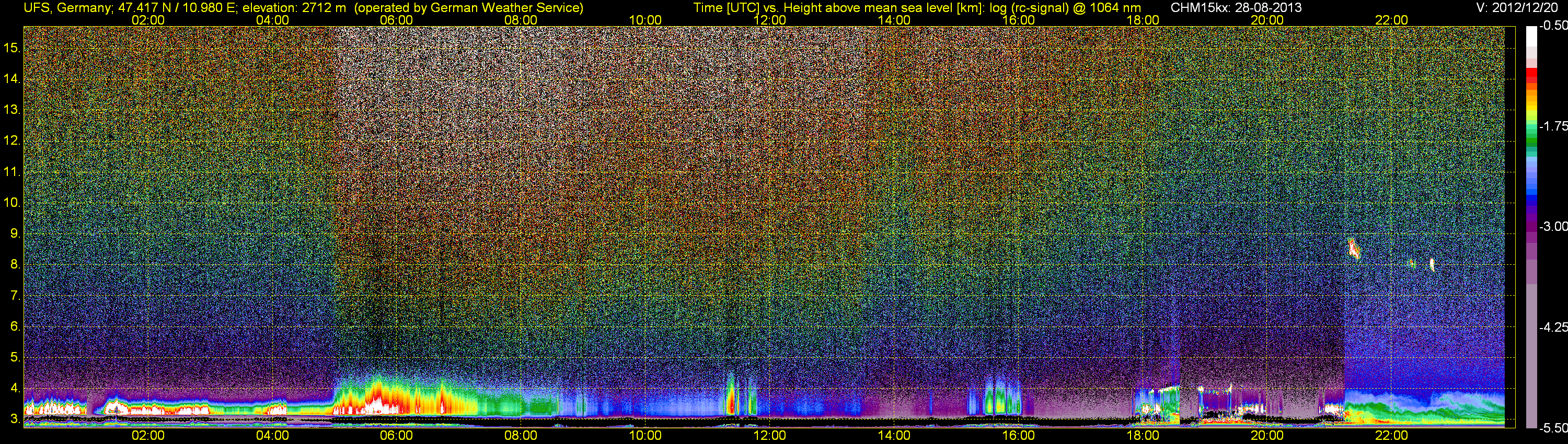The width and height of the screenshot is (1568, 444).
Task: Click the -0.50 color scale label
Action: point(1553,26)
